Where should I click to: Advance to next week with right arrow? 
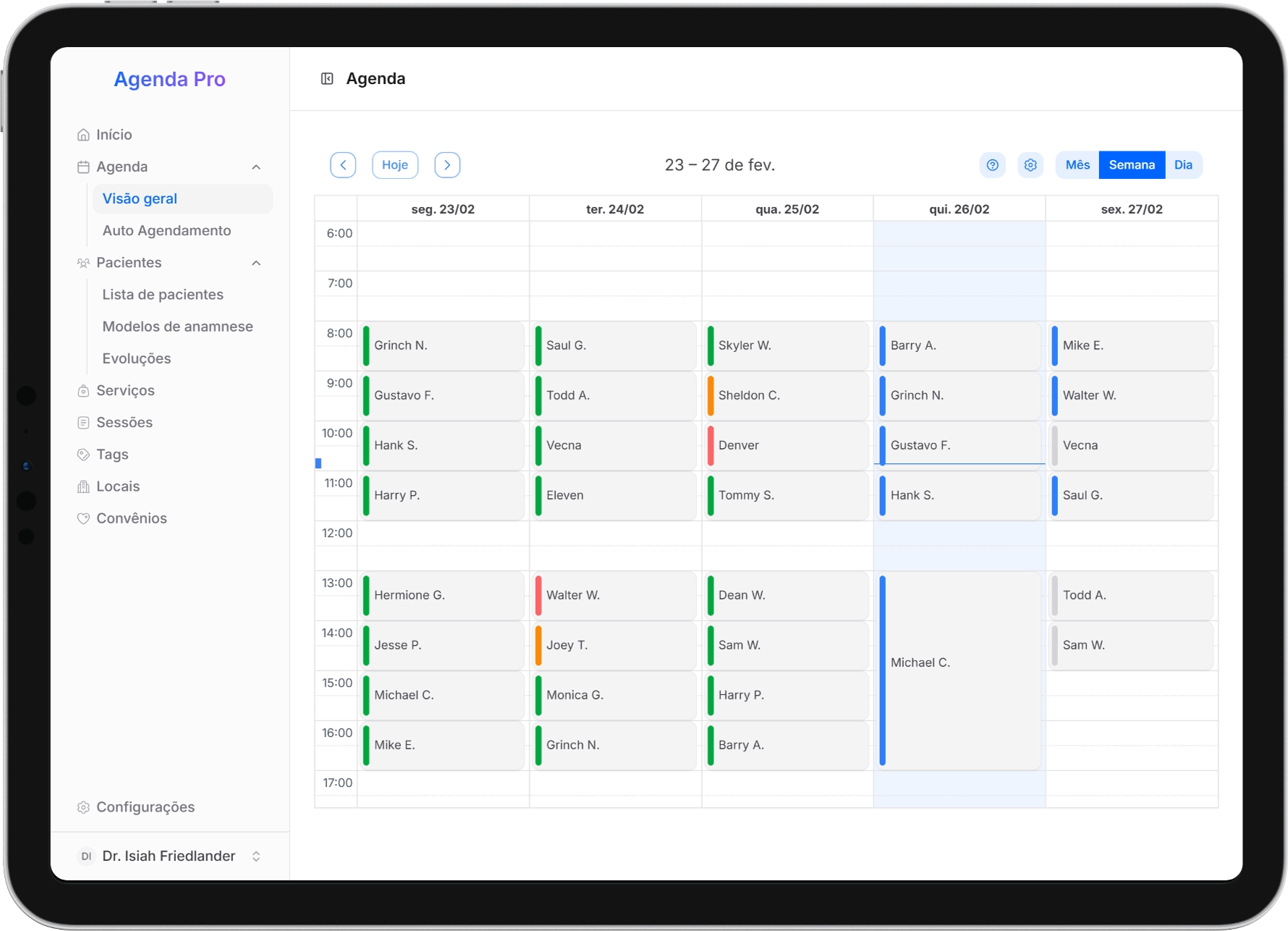(x=447, y=165)
